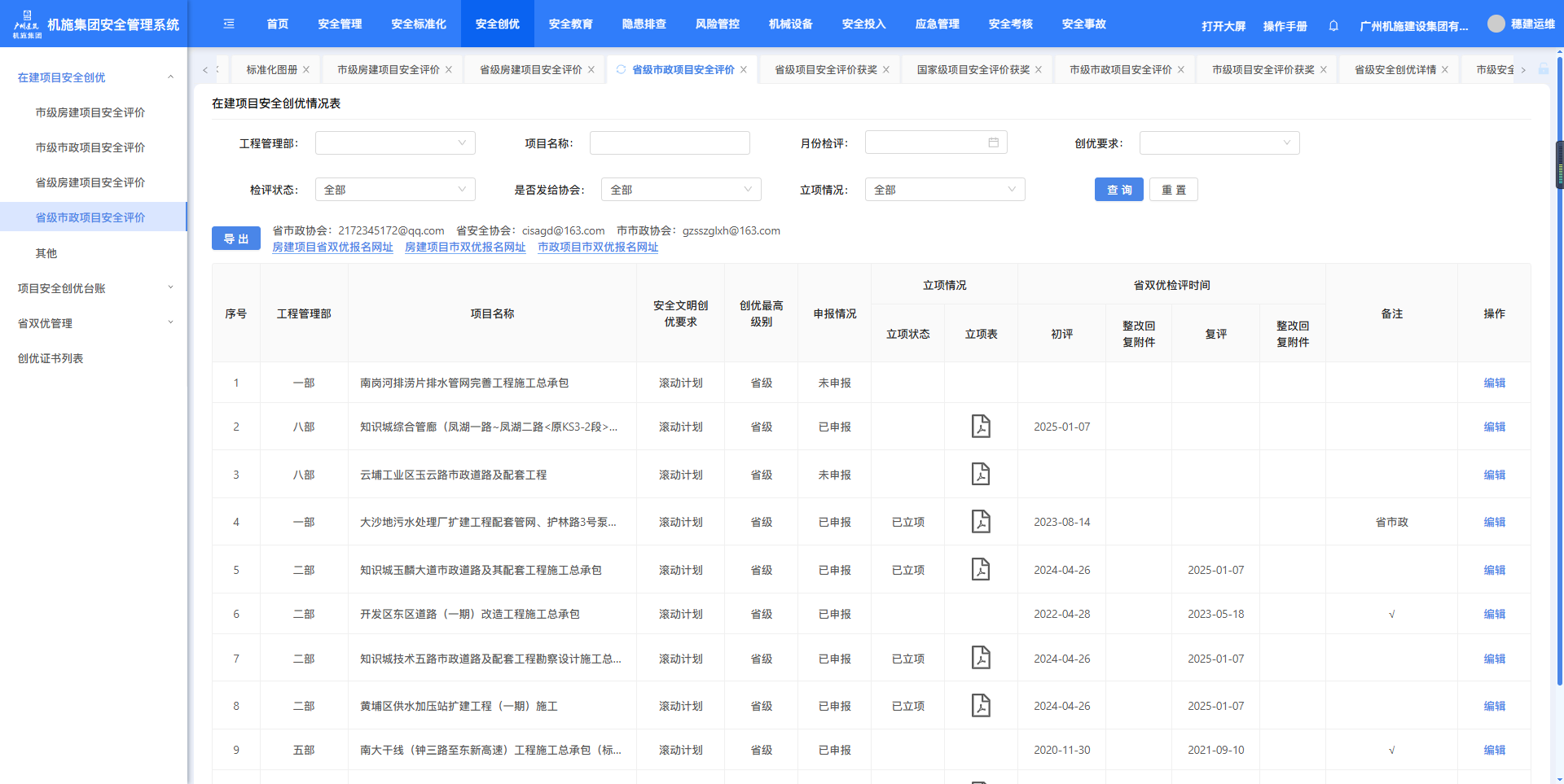Click the hamburger menu collapse icon
1564x784 pixels.
[229, 24]
